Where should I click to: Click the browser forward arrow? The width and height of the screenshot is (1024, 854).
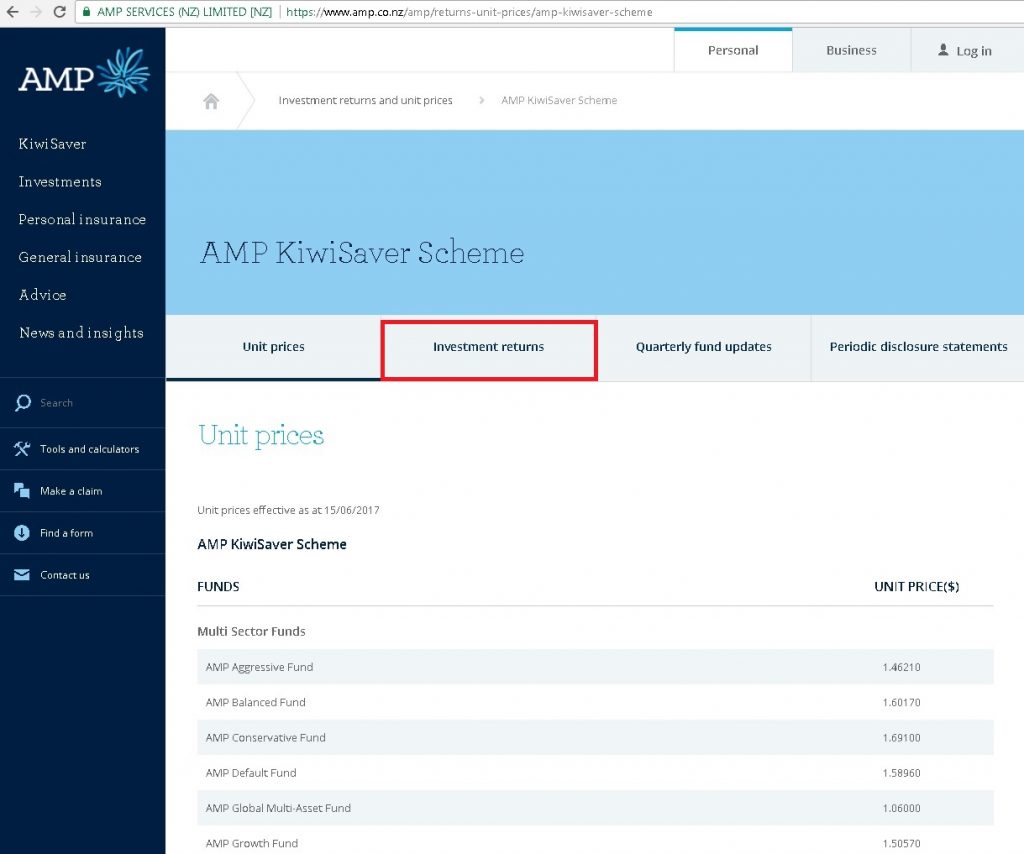point(36,12)
